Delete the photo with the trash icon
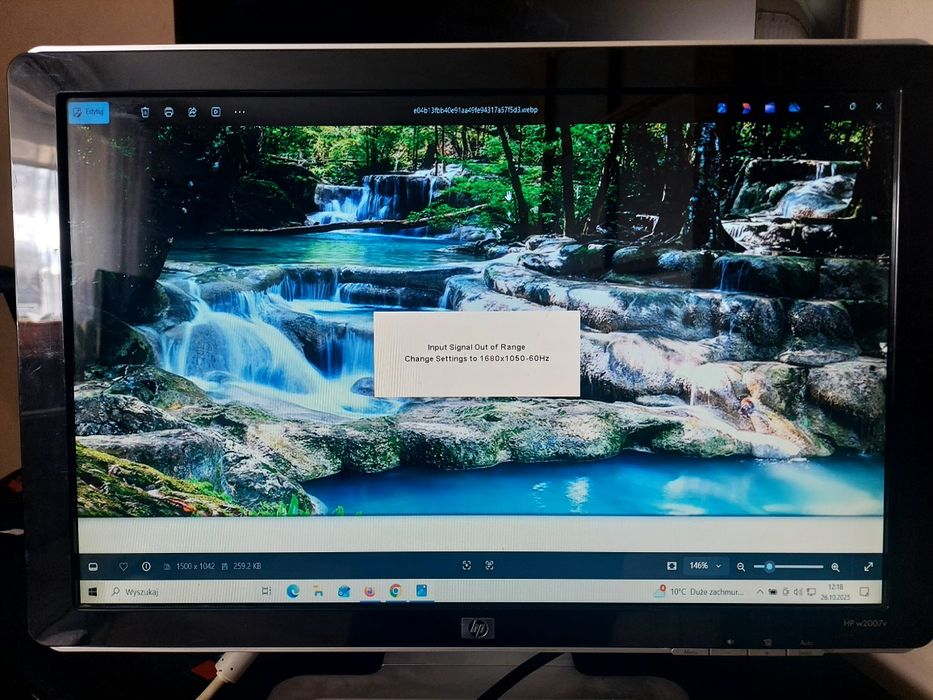This screenshot has height=700, width=933. tap(145, 112)
